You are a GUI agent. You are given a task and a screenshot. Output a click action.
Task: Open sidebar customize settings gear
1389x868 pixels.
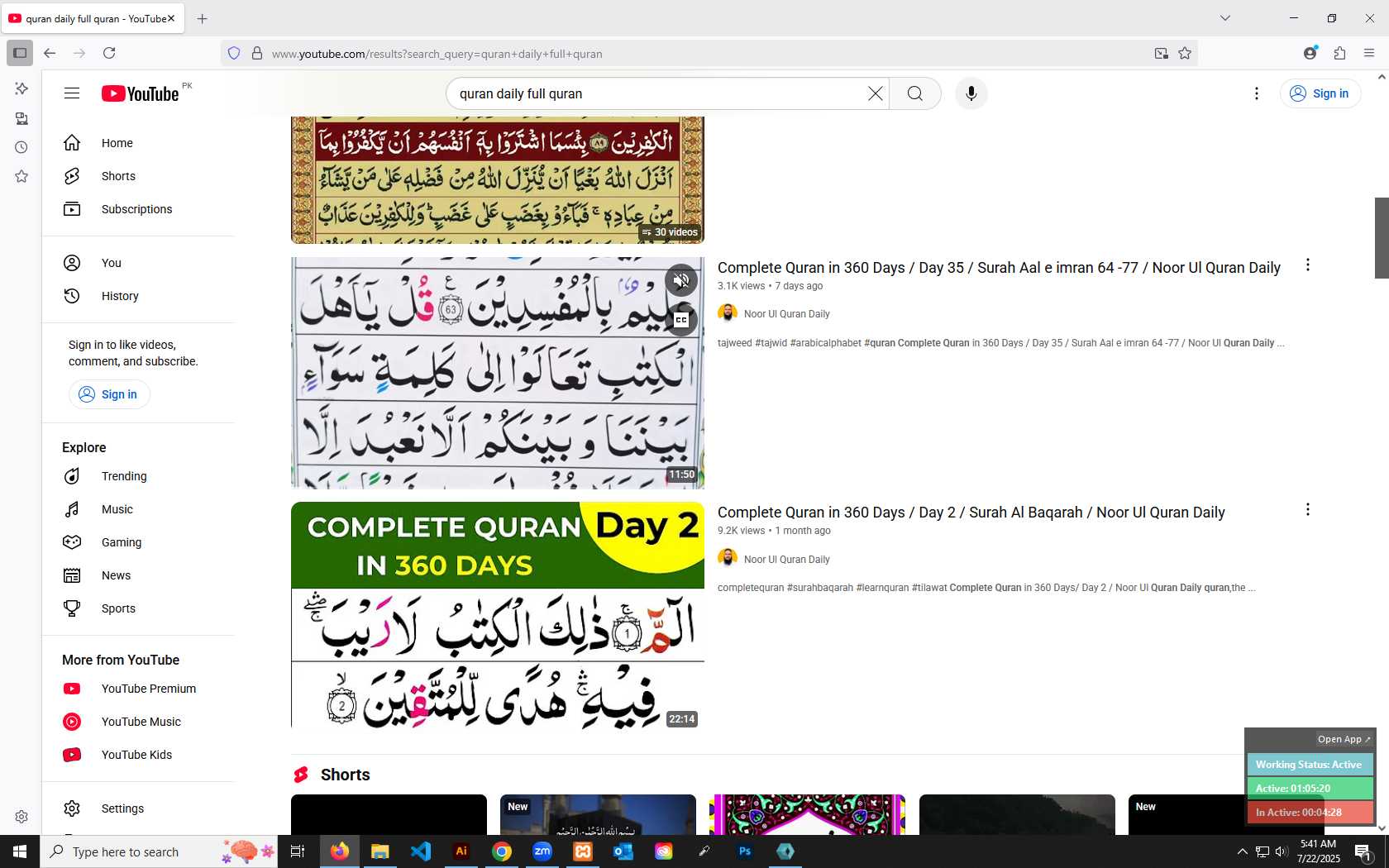[21, 817]
